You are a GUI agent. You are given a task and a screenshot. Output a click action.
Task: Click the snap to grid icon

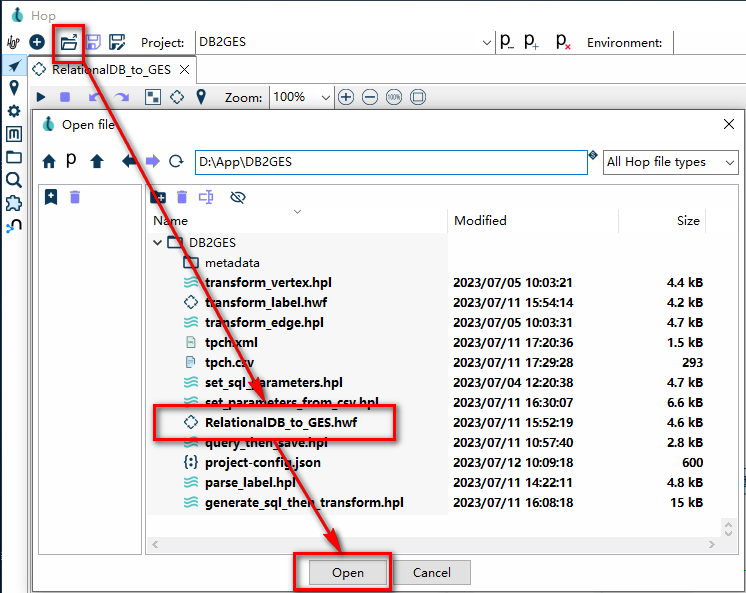(153, 97)
